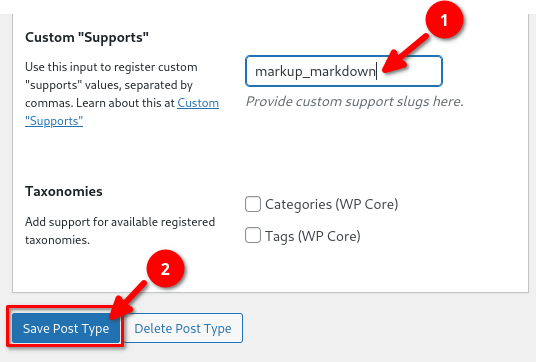This screenshot has height=362, width=536.
Task: Focus the custom supports input containing markup_markdown
Action: pyautogui.click(x=344, y=71)
